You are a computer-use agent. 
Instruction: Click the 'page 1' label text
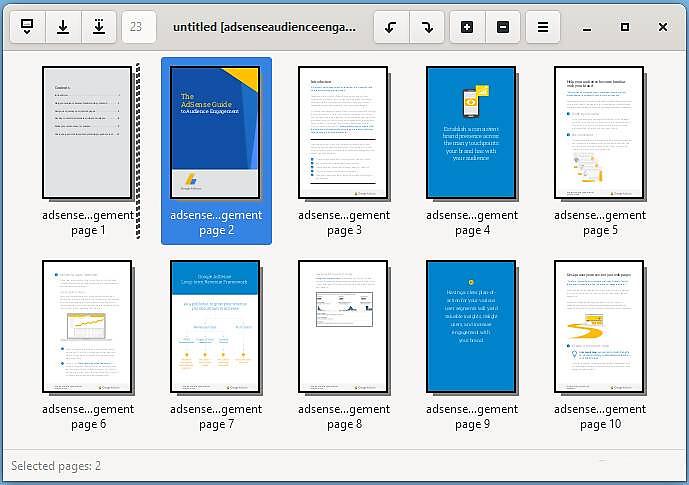coord(88,231)
